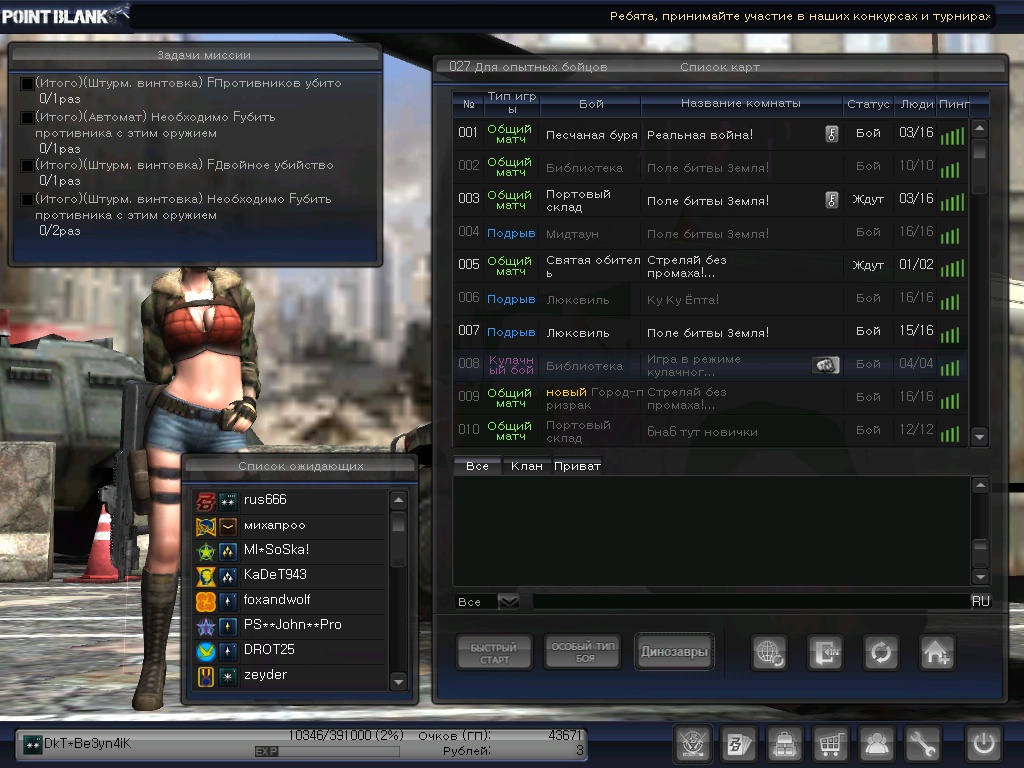Switch to the Клан chat tab
This screenshot has height=768, width=1024.
[x=526, y=466]
